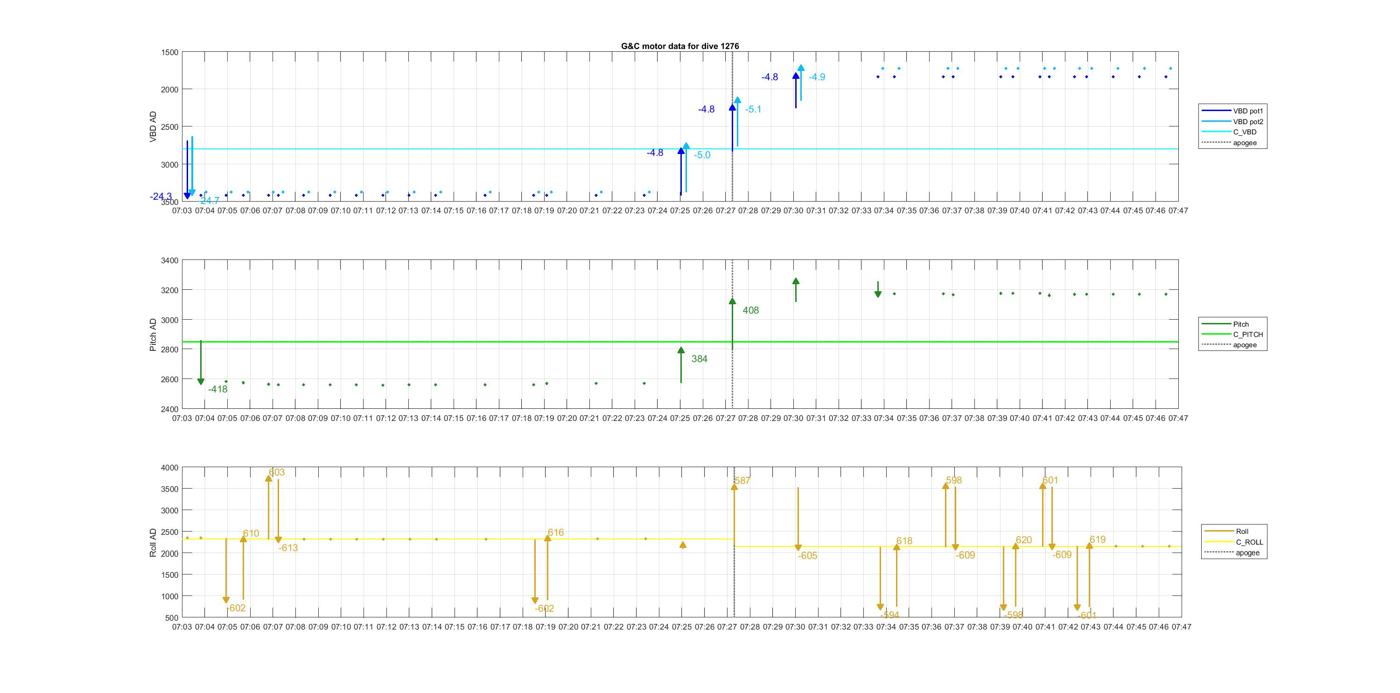Click the '384' pitch value label
This screenshot has width=1400, height=693.
[x=699, y=359]
